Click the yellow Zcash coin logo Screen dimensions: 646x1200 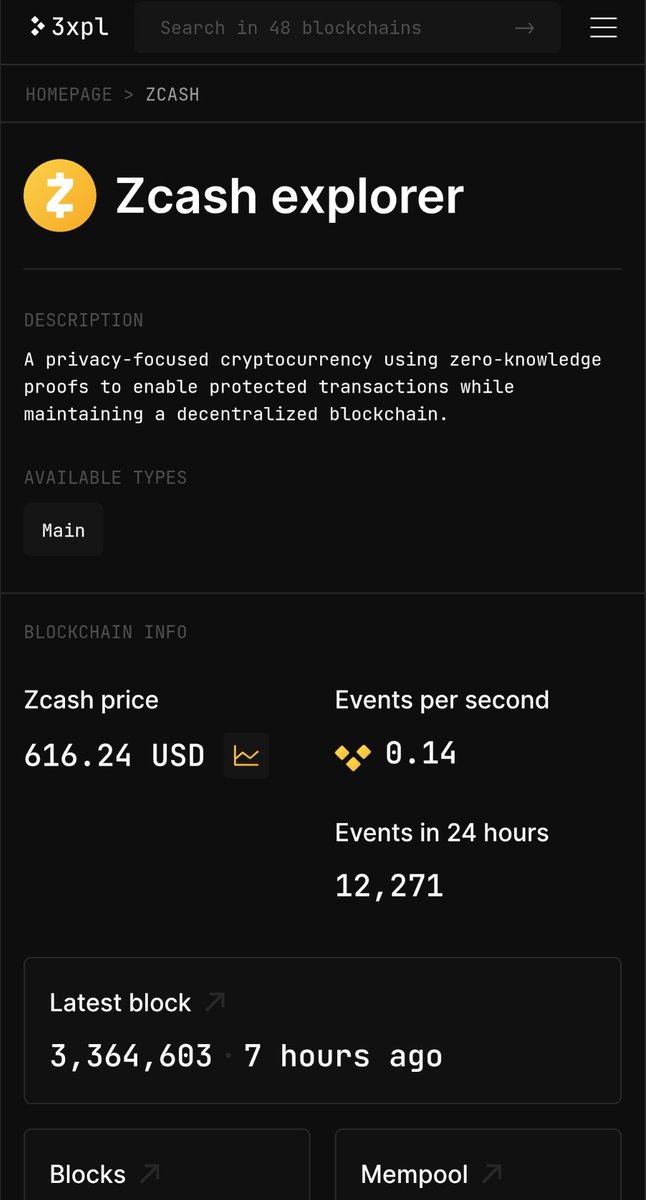click(60, 195)
